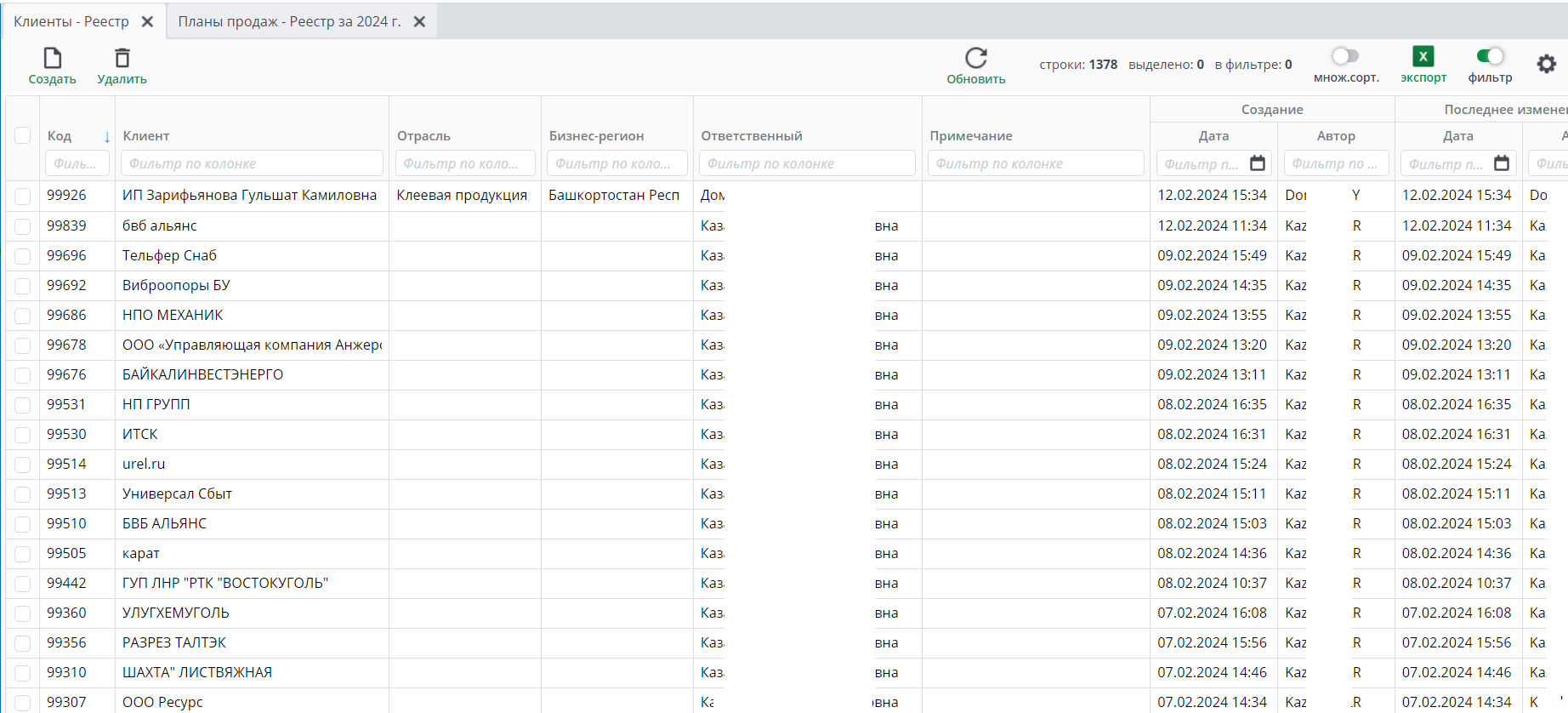1568x713 pixels.
Task: Check the select-all checkbox in header
Action: 23,135
